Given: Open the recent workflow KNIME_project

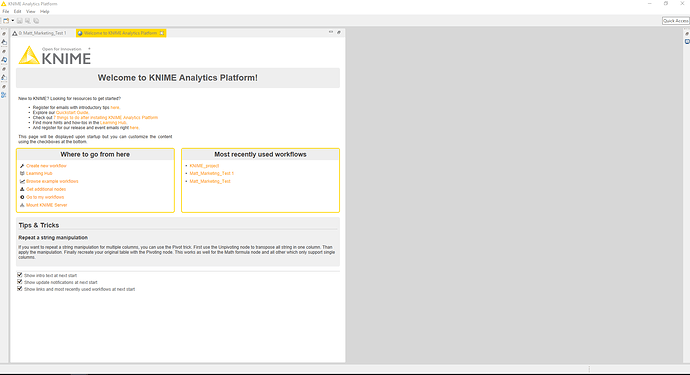Looking at the screenshot, I should pos(204,166).
